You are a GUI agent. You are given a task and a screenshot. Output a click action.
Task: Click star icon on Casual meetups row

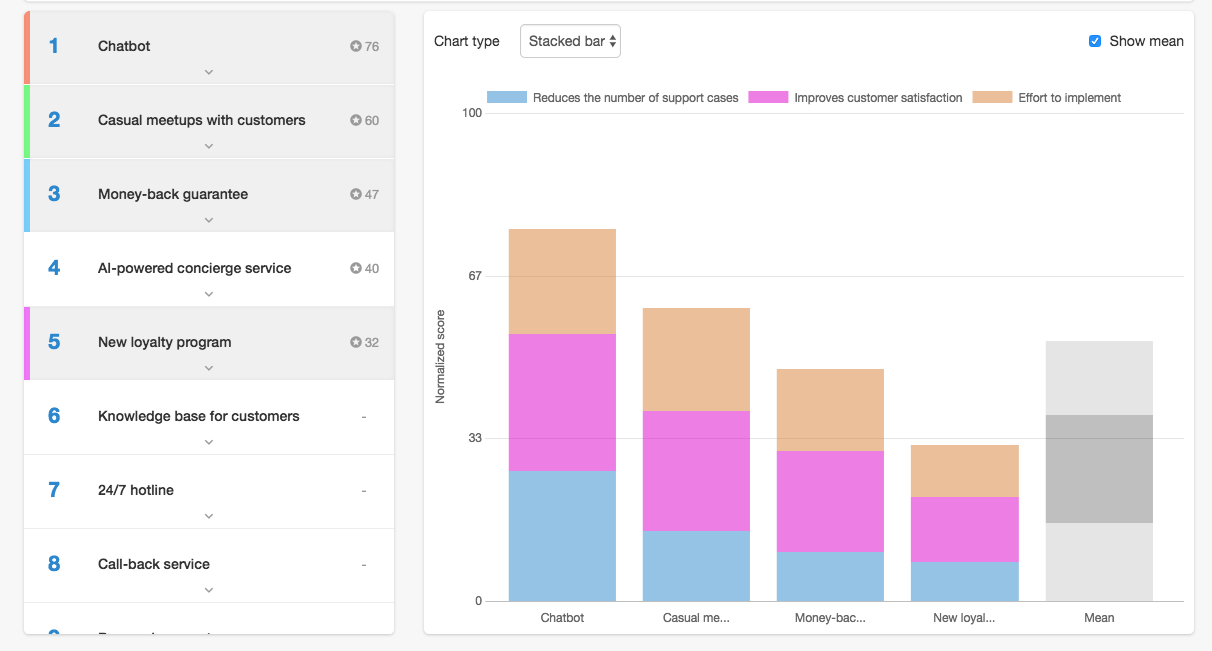(356, 120)
